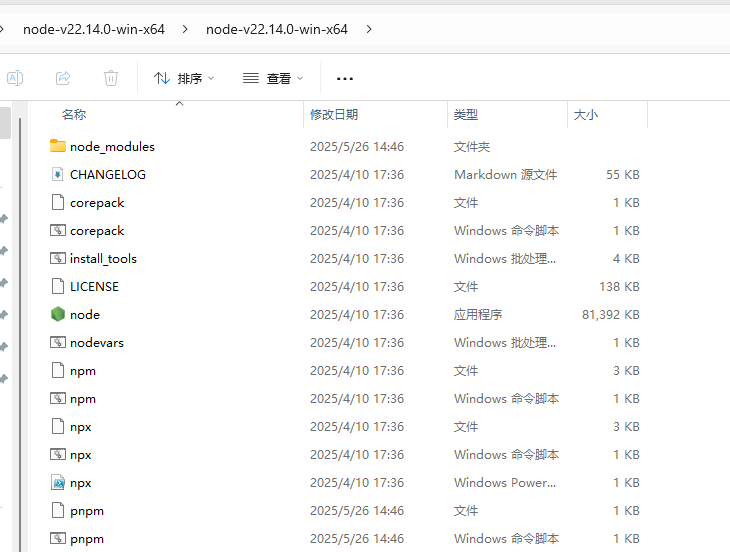Sort by 类型 column header
730x552 pixels.
pos(466,114)
